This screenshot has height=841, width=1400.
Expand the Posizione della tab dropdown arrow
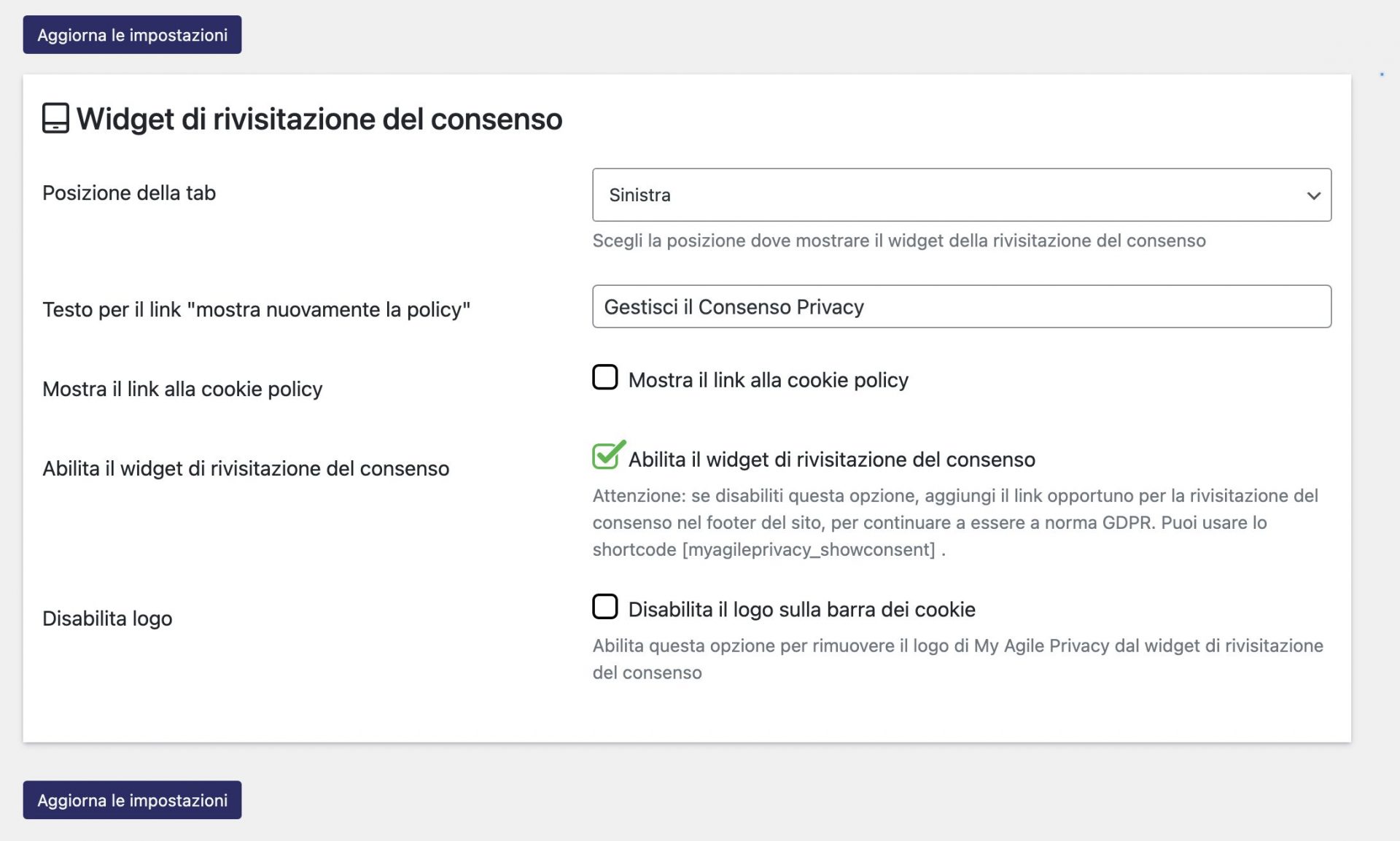pos(1313,195)
